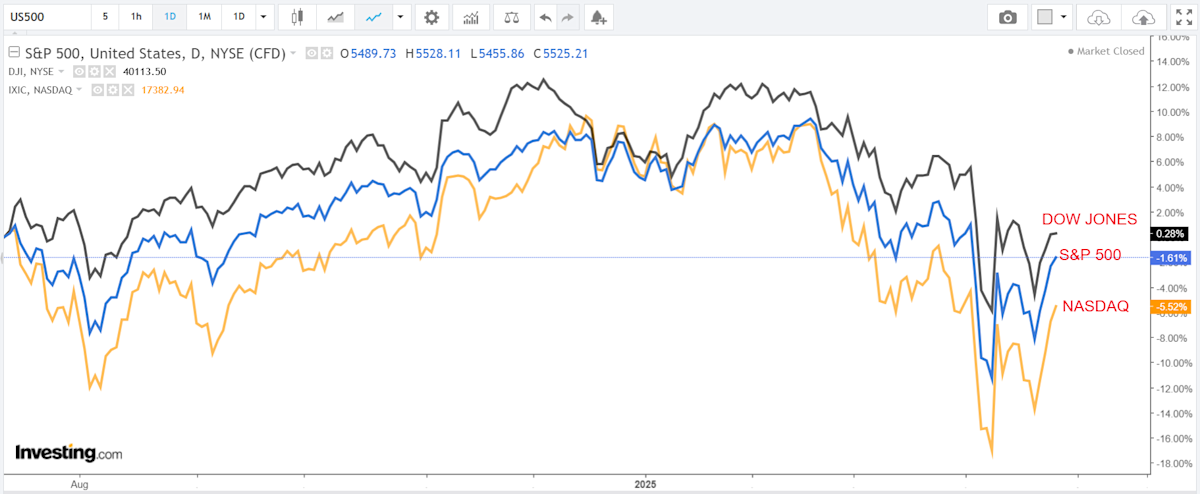Open settings gear for DJI series
The image size is (1200, 494).
[94, 72]
